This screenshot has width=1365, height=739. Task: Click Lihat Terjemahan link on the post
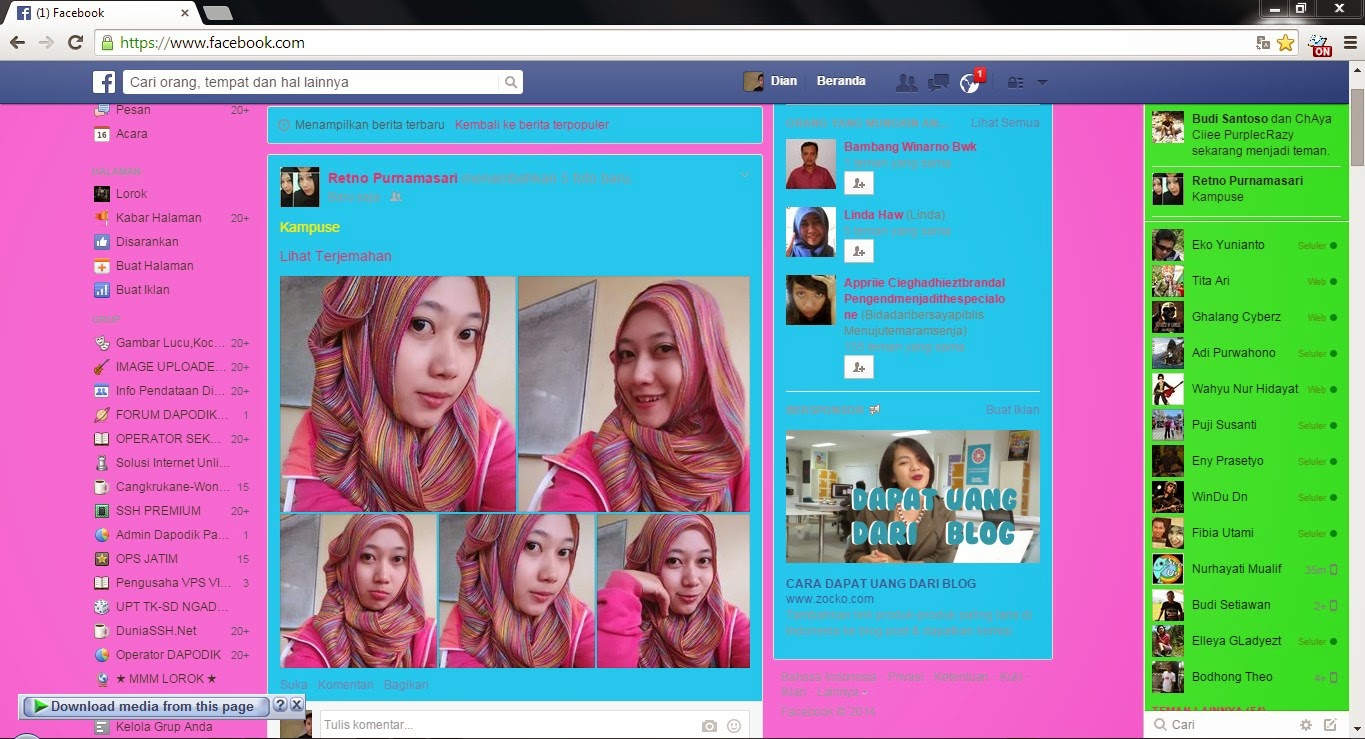[x=335, y=255]
